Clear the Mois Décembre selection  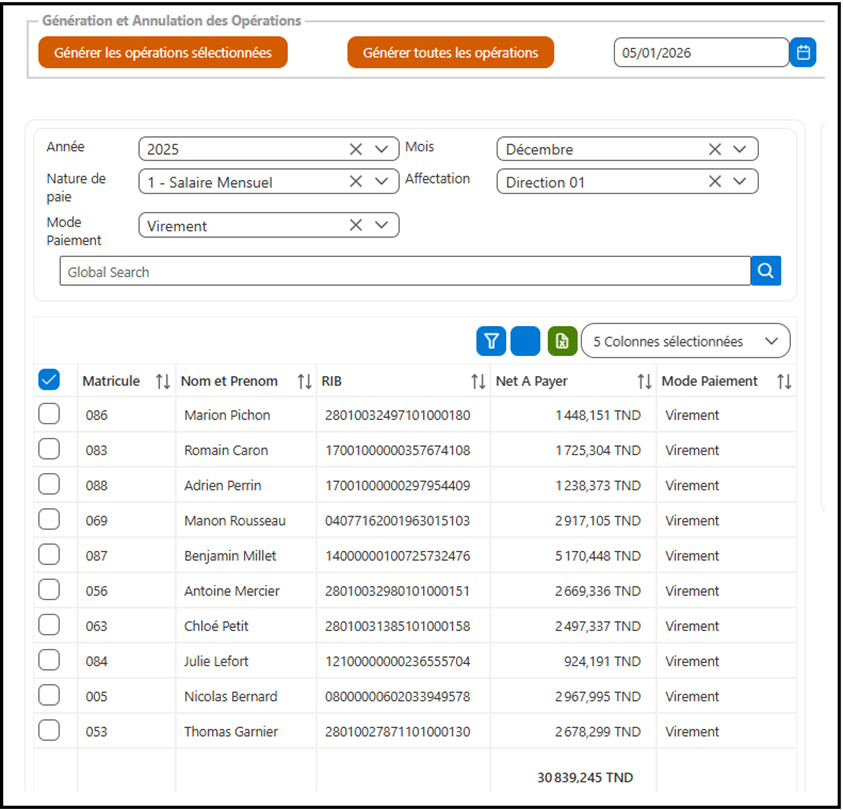click(715, 149)
